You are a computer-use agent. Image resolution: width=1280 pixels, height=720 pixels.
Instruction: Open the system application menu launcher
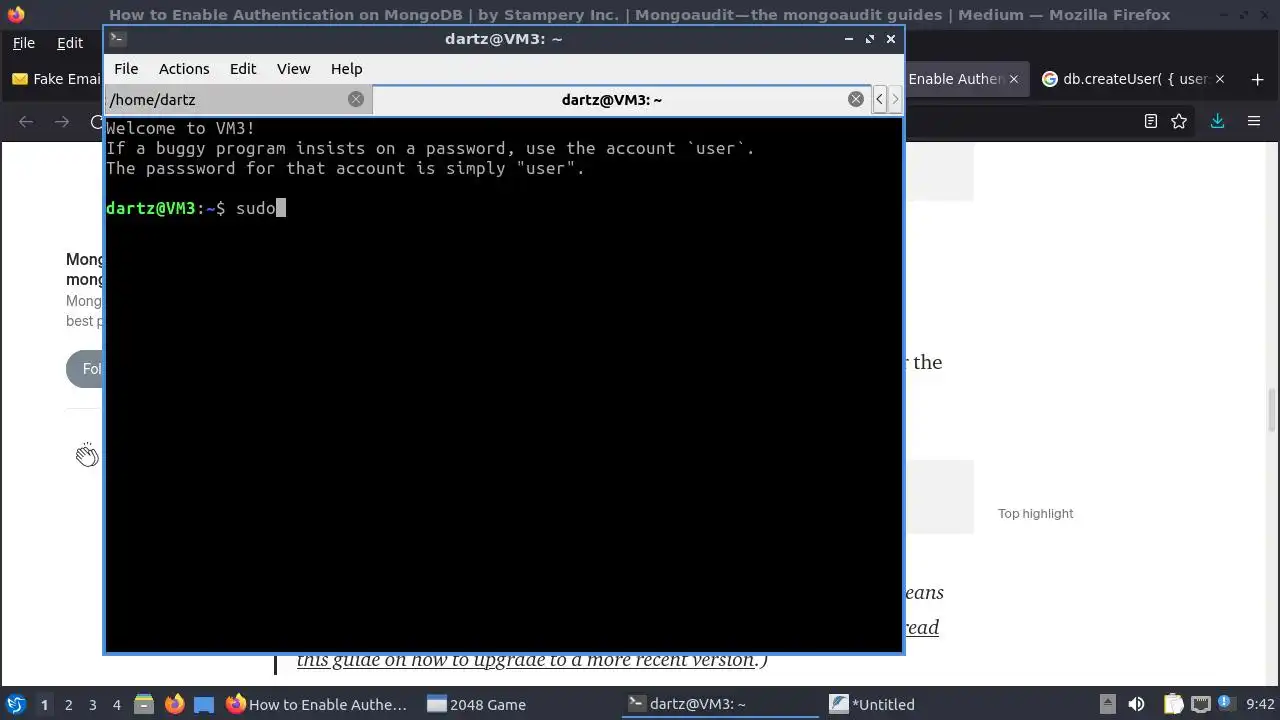click(x=15, y=704)
